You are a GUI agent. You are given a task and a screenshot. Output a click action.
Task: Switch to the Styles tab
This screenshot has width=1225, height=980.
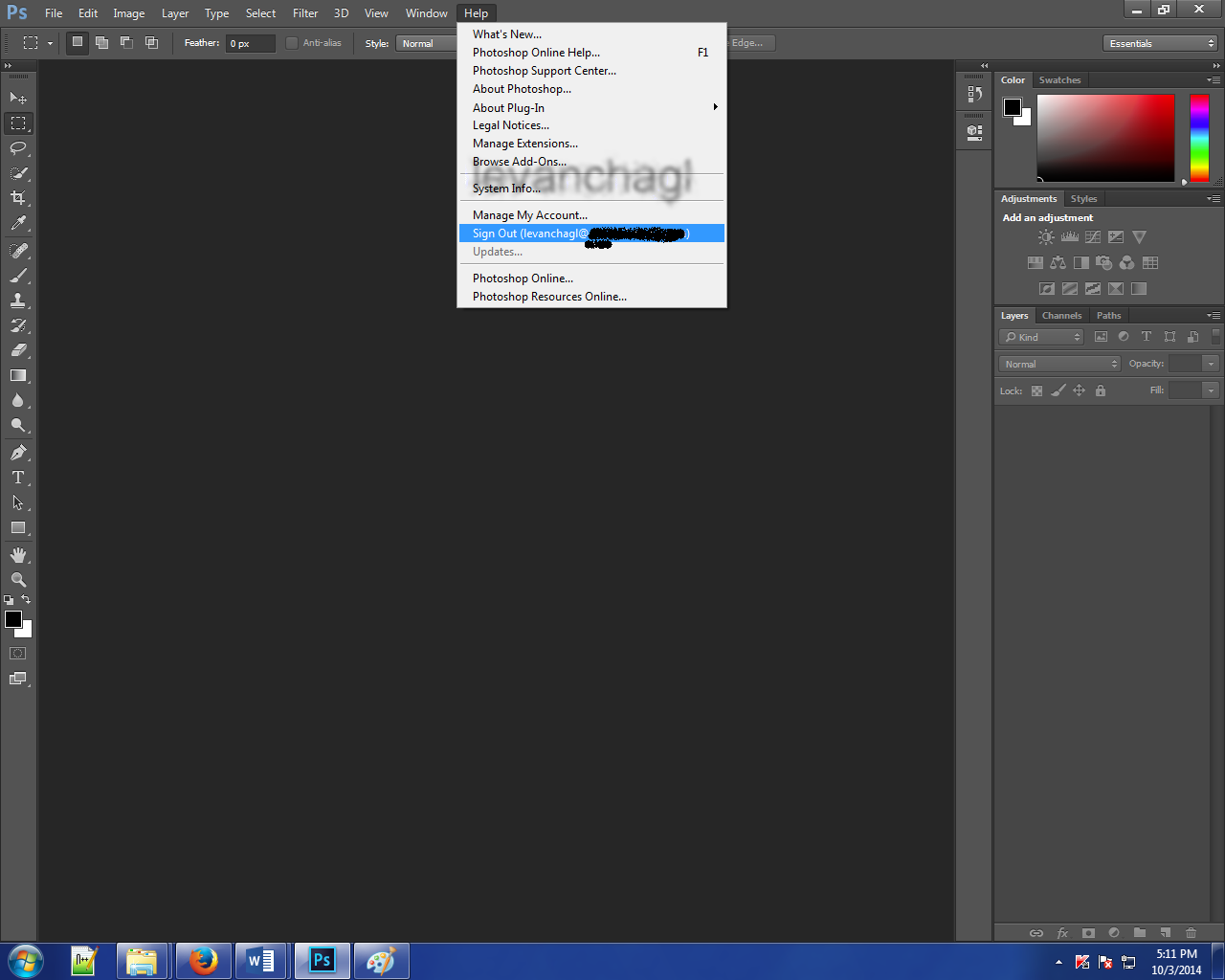click(x=1083, y=199)
